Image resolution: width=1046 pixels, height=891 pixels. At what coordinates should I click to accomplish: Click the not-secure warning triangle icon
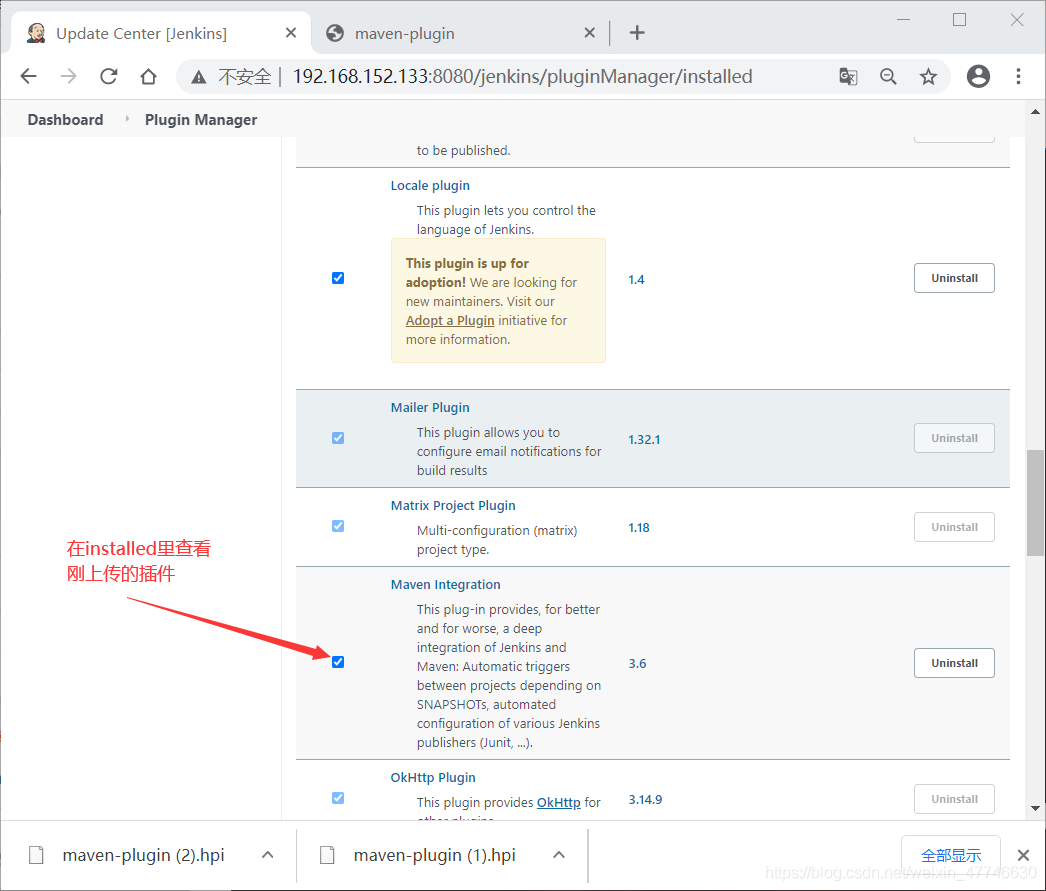[199, 77]
